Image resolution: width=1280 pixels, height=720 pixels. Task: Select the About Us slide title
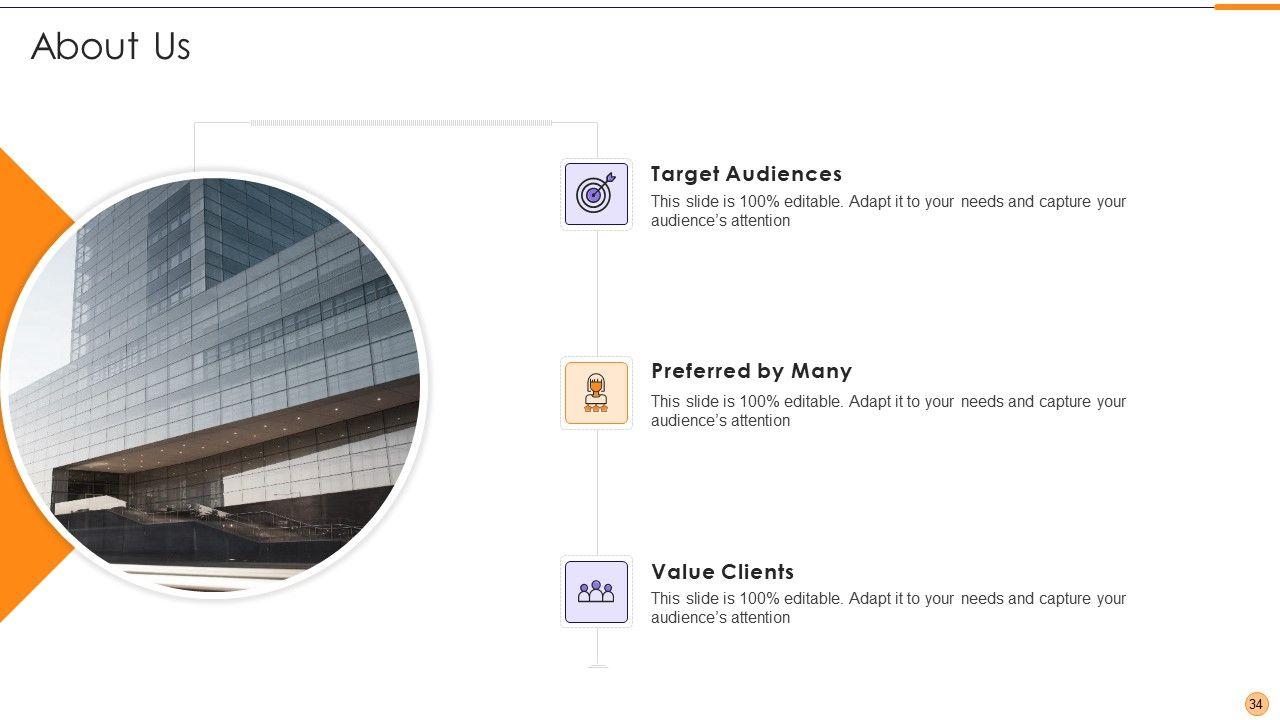click(111, 46)
